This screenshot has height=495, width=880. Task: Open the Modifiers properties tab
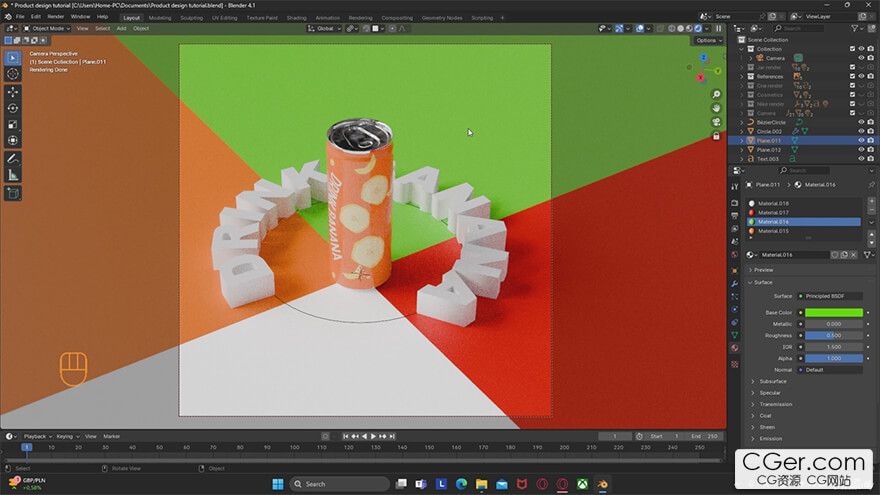(x=735, y=283)
